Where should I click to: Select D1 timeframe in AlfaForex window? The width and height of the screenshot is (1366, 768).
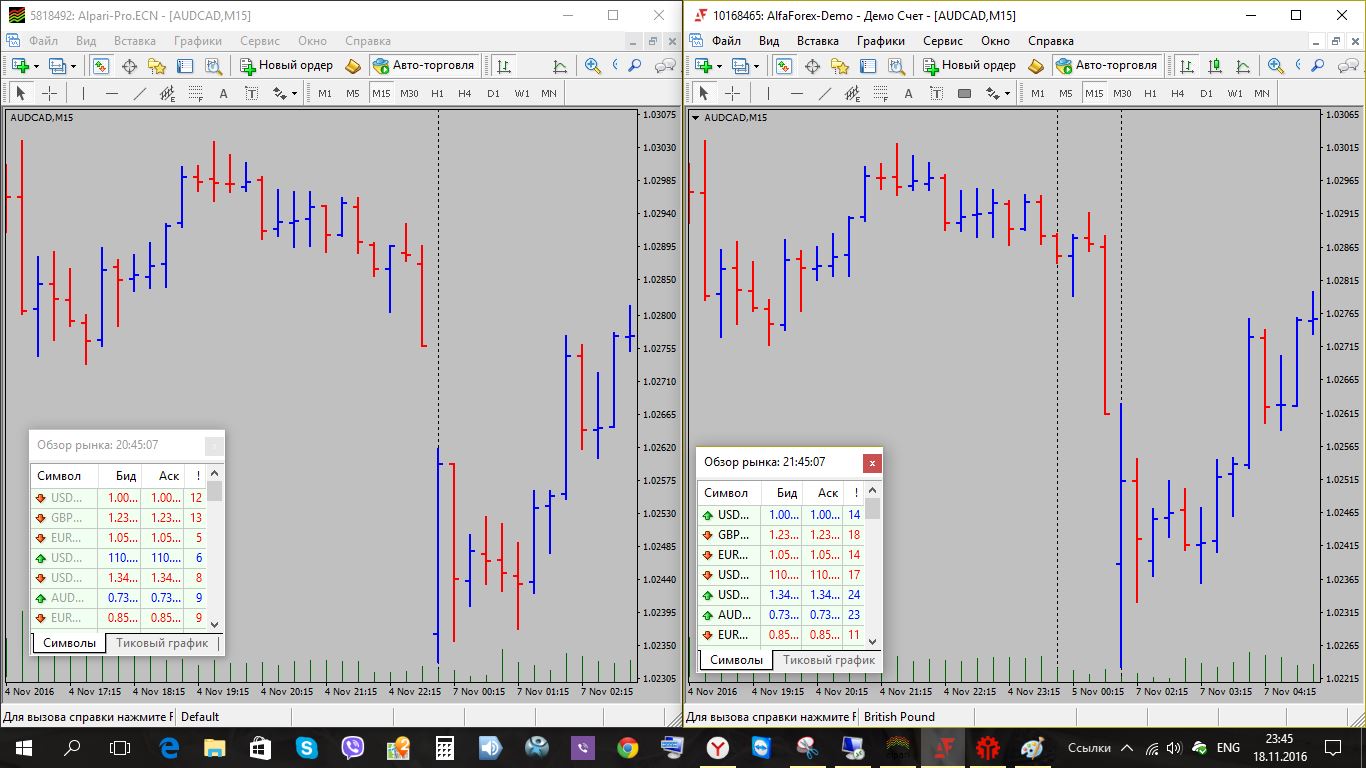1206,93
